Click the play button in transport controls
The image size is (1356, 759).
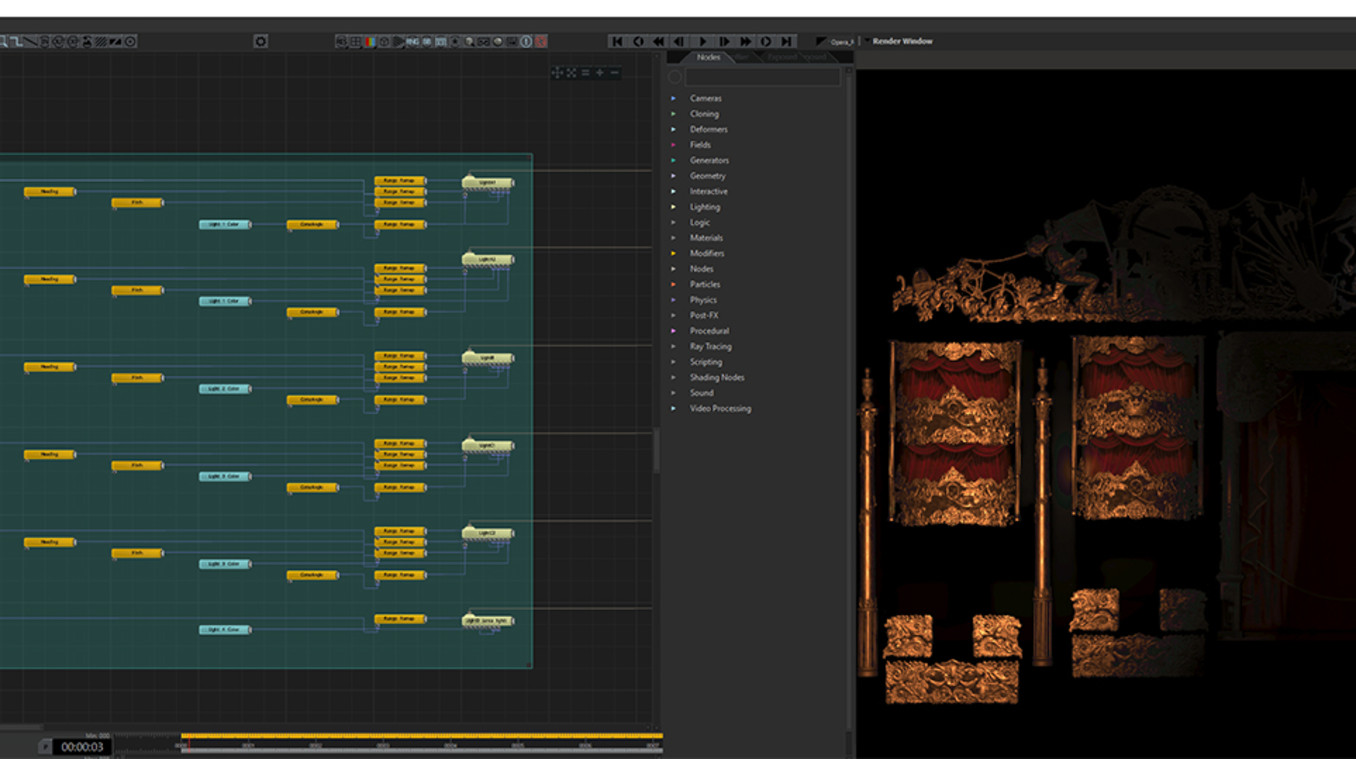(x=702, y=42)
